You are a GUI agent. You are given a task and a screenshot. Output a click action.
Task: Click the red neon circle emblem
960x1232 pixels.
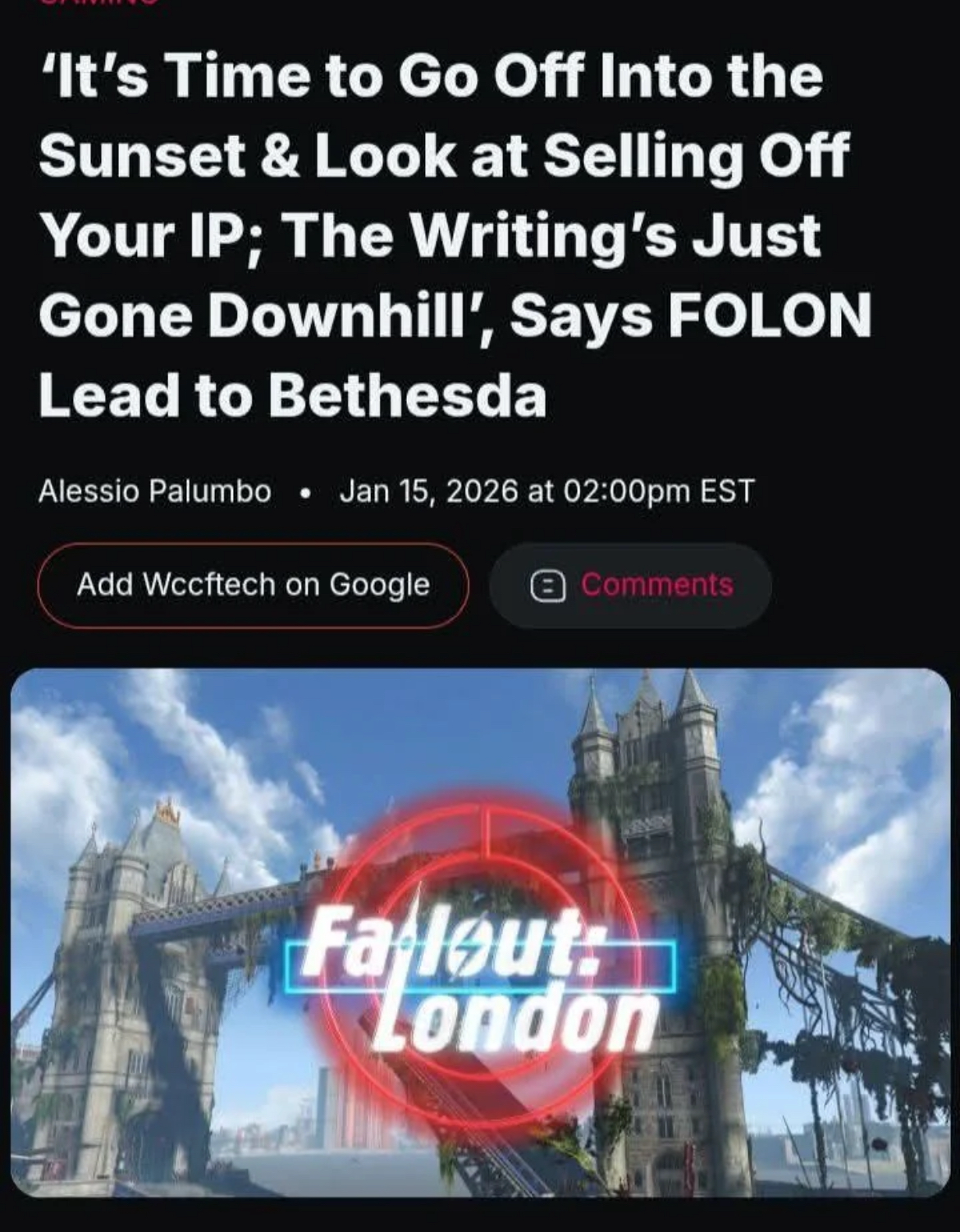click(x=482, y=964)
